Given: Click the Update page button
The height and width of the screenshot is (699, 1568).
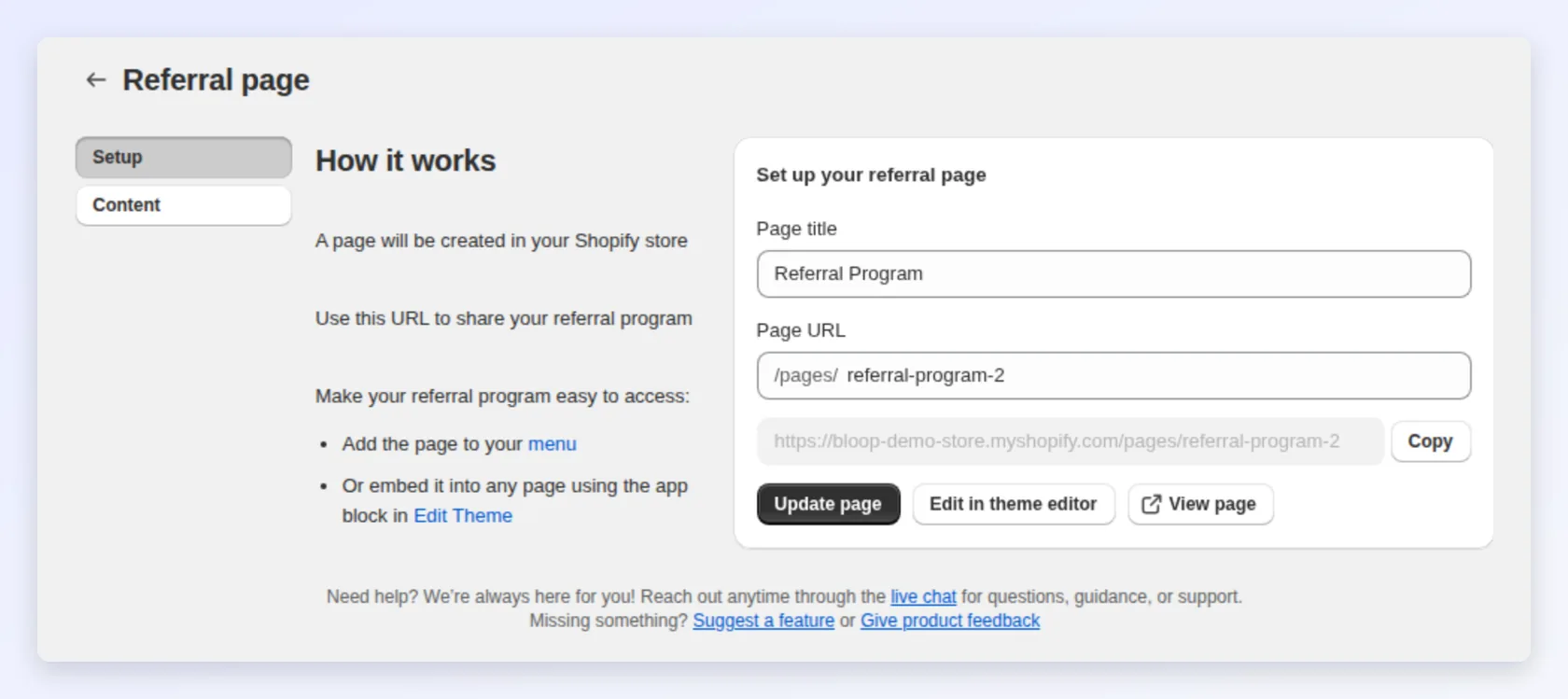Looking at the screenshot, I should (x=828, y=504).
